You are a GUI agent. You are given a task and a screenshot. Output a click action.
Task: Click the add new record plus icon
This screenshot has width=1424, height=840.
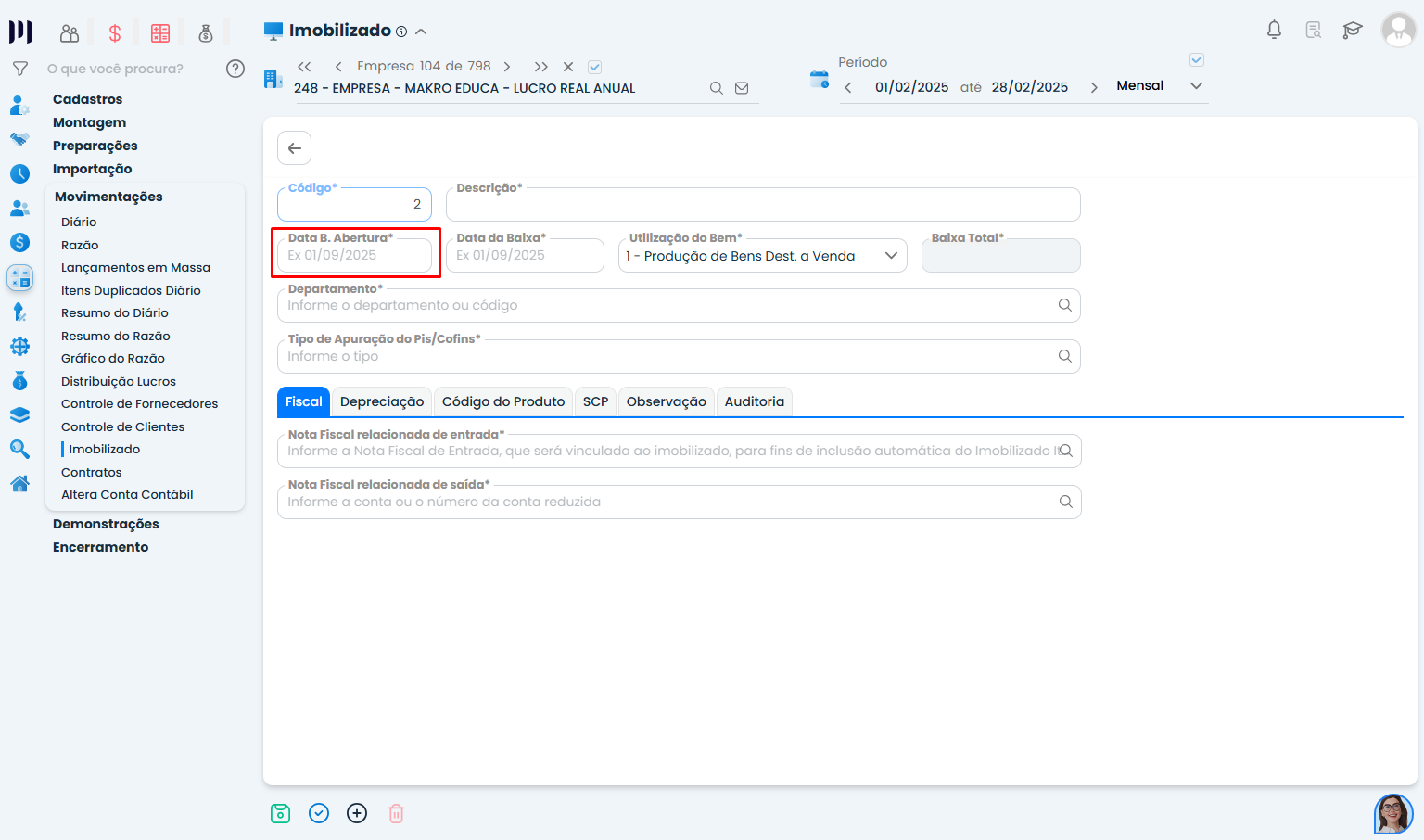(x=357, y=813)
